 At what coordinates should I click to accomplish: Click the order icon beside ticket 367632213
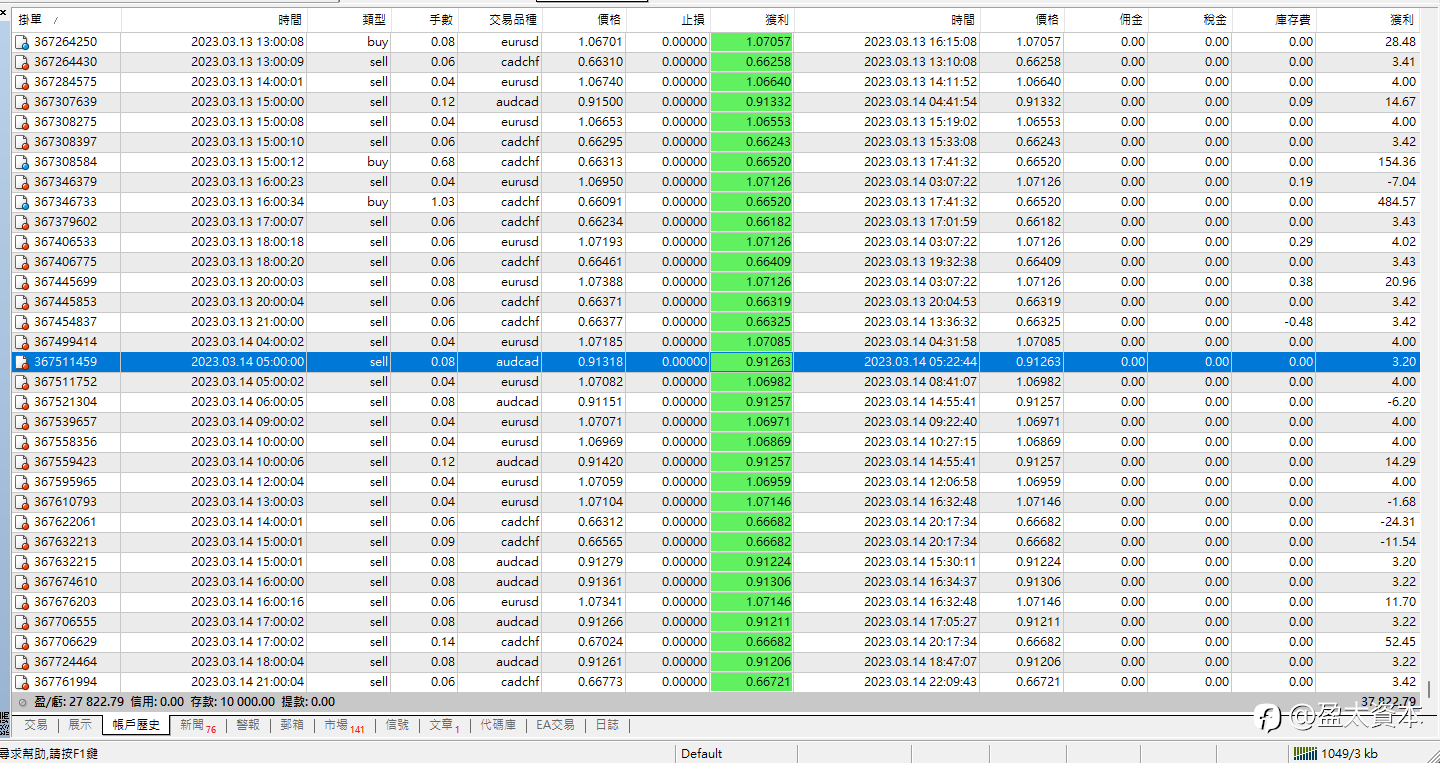click(x=22, y=542)
